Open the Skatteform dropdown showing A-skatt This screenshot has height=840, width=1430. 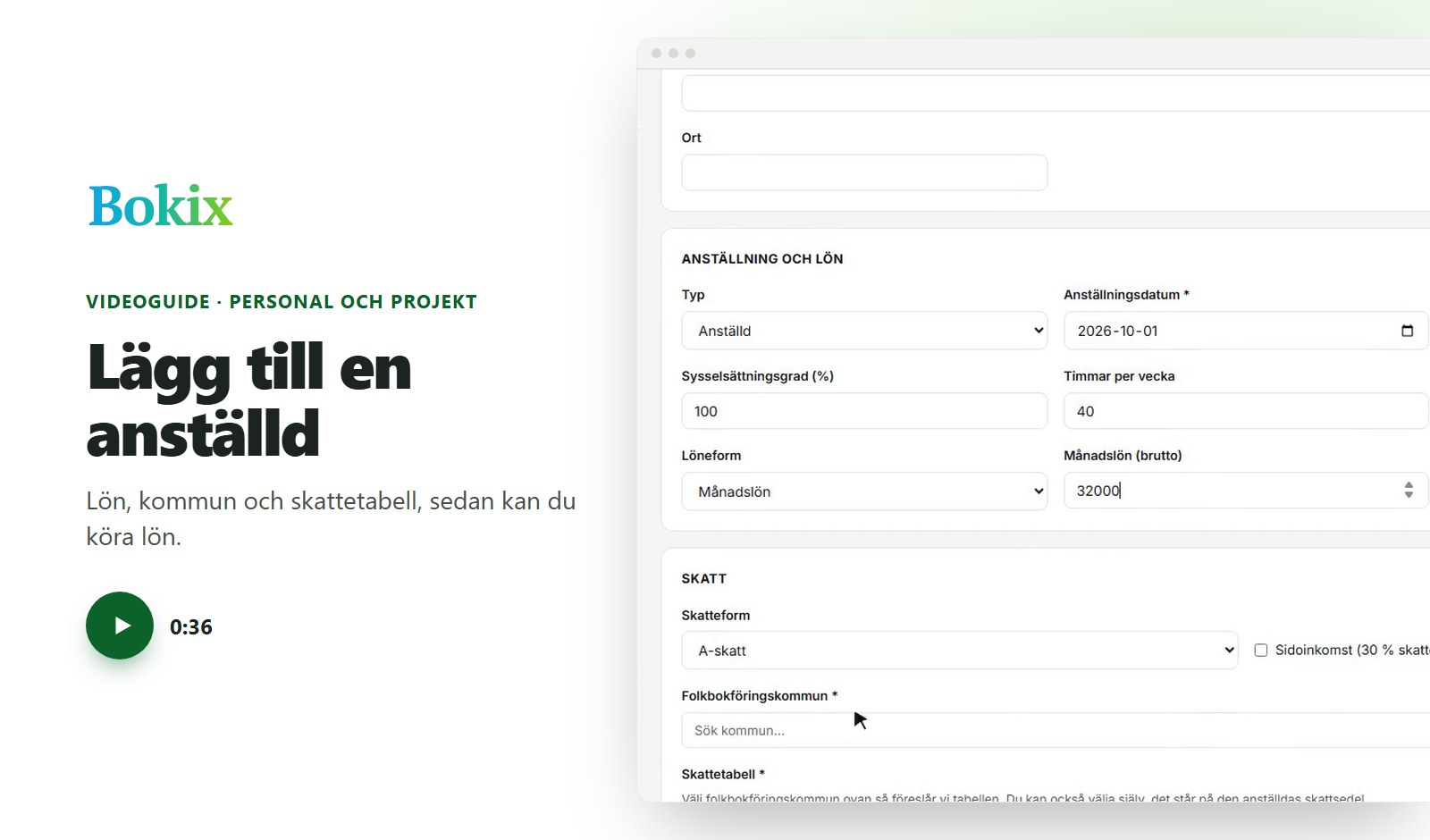point(960,651)
